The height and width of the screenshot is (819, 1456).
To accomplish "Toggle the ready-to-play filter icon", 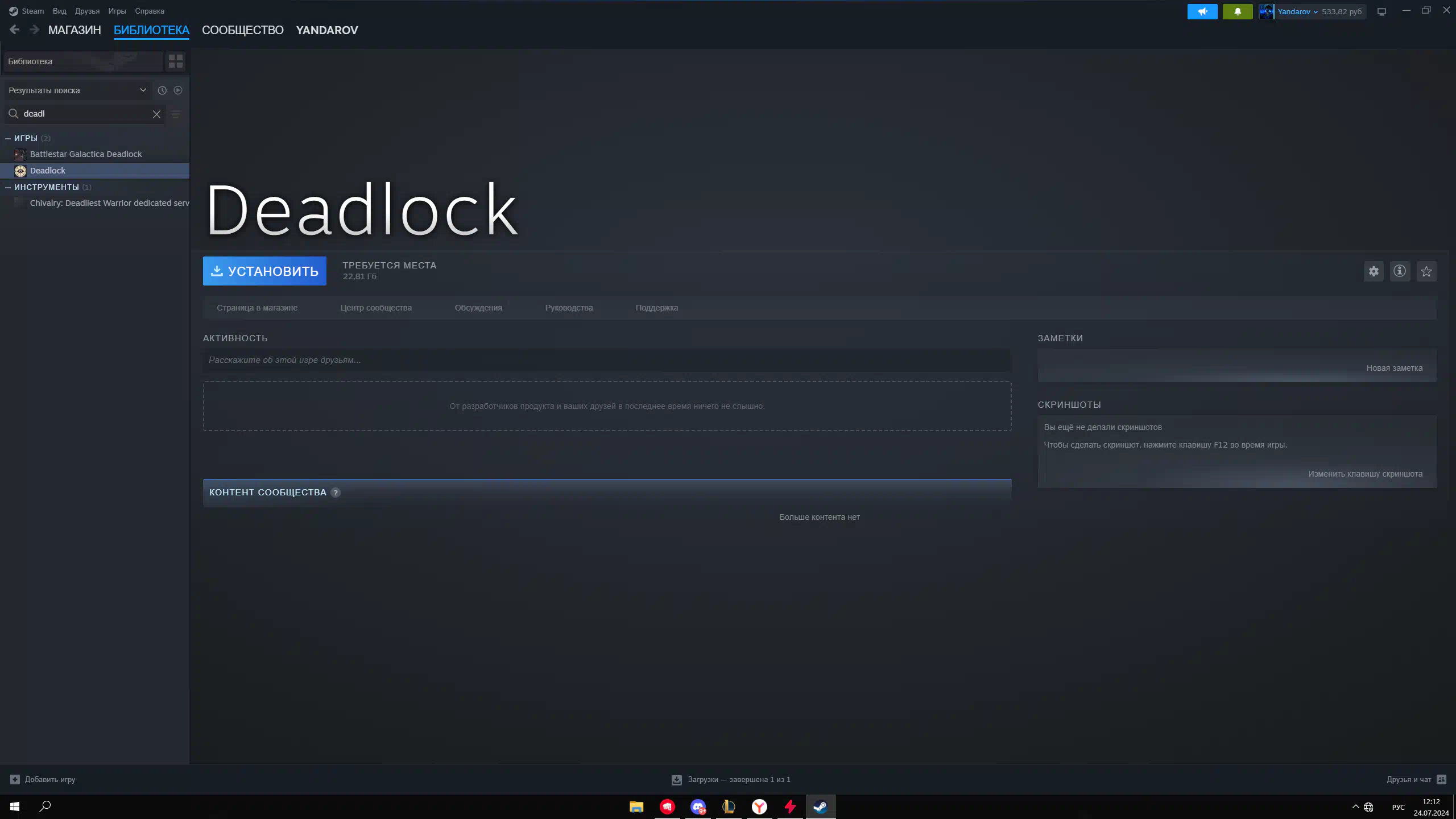I will [178, 90].
